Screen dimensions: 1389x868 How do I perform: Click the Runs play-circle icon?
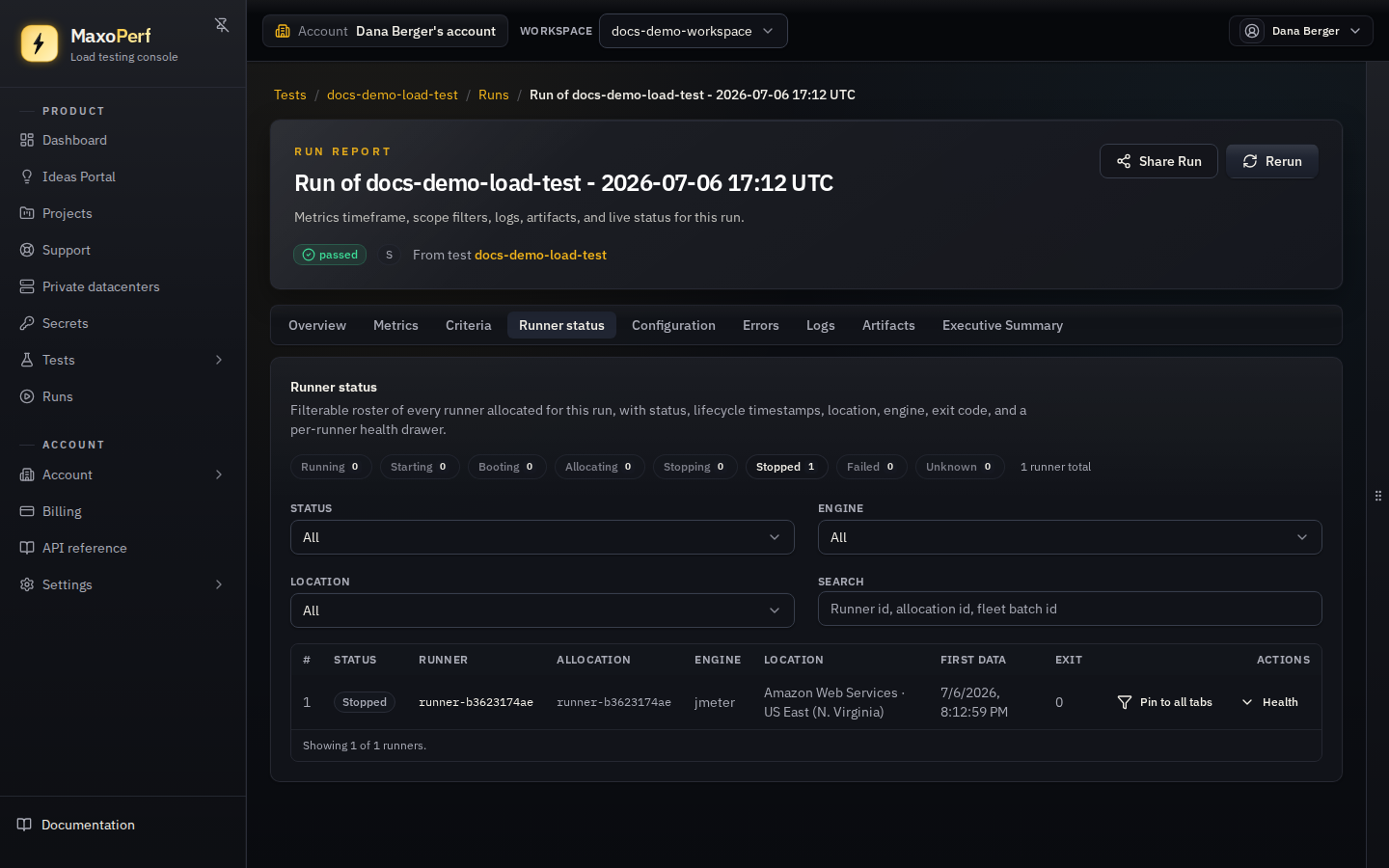[x=27, y=396]
